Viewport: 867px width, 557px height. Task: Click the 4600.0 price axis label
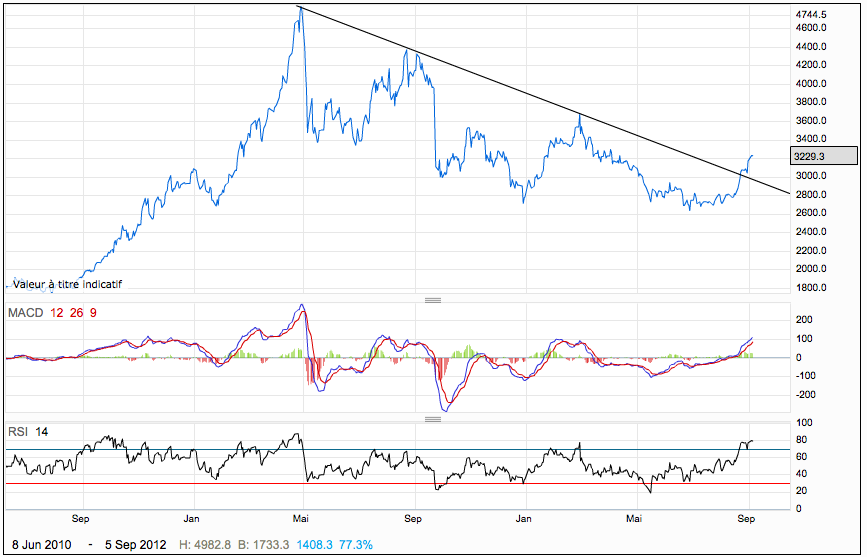[811, 28]
